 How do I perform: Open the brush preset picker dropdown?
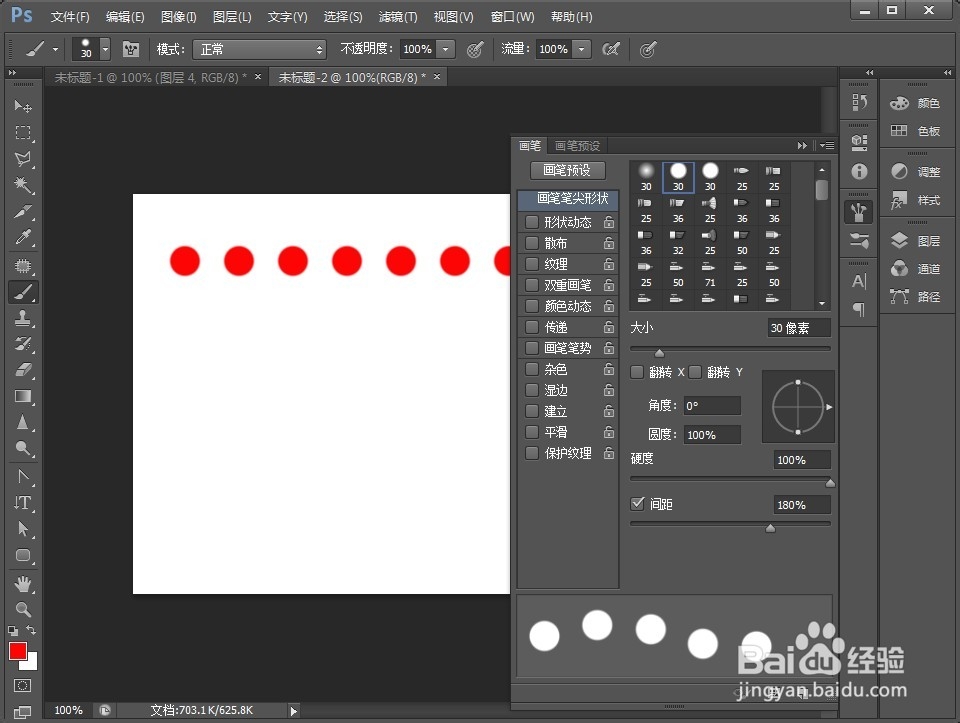coord(105,49)
